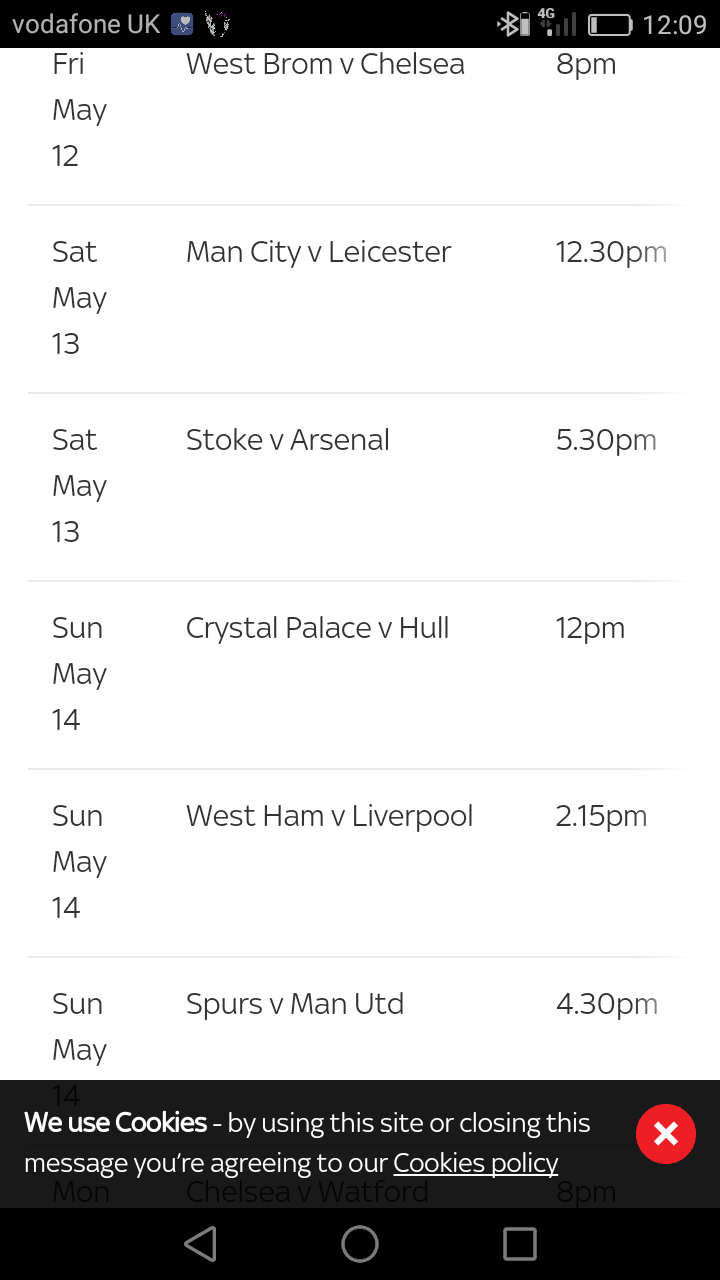Tap the battery indicator icon
This screenshot has height=1280, width=720.
609,24
